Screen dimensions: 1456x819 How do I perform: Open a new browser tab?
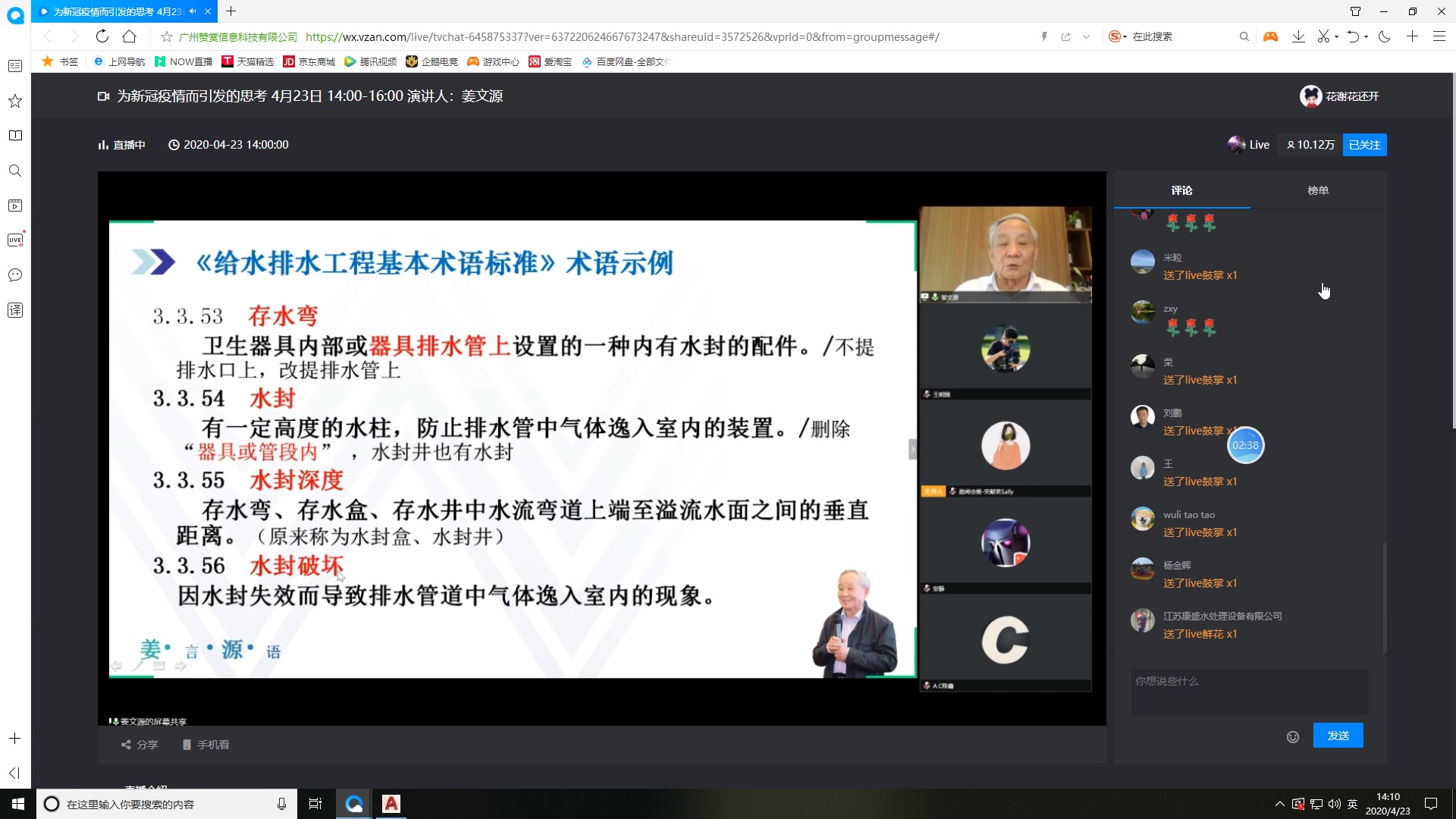click(231, 11)
